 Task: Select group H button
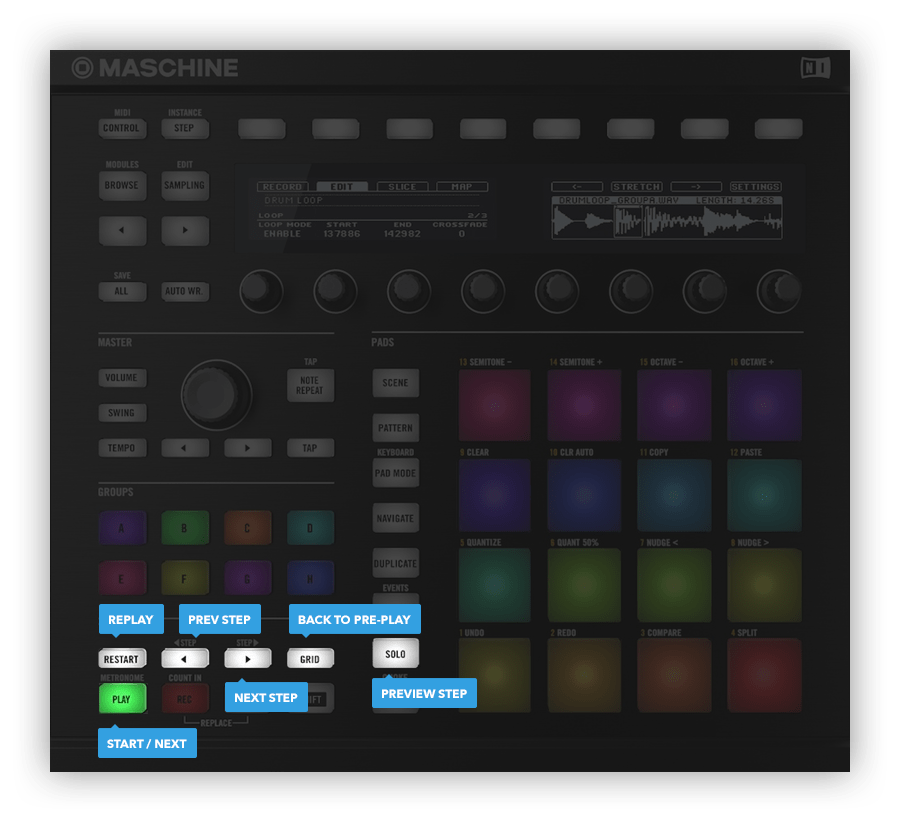pos(310,578)
